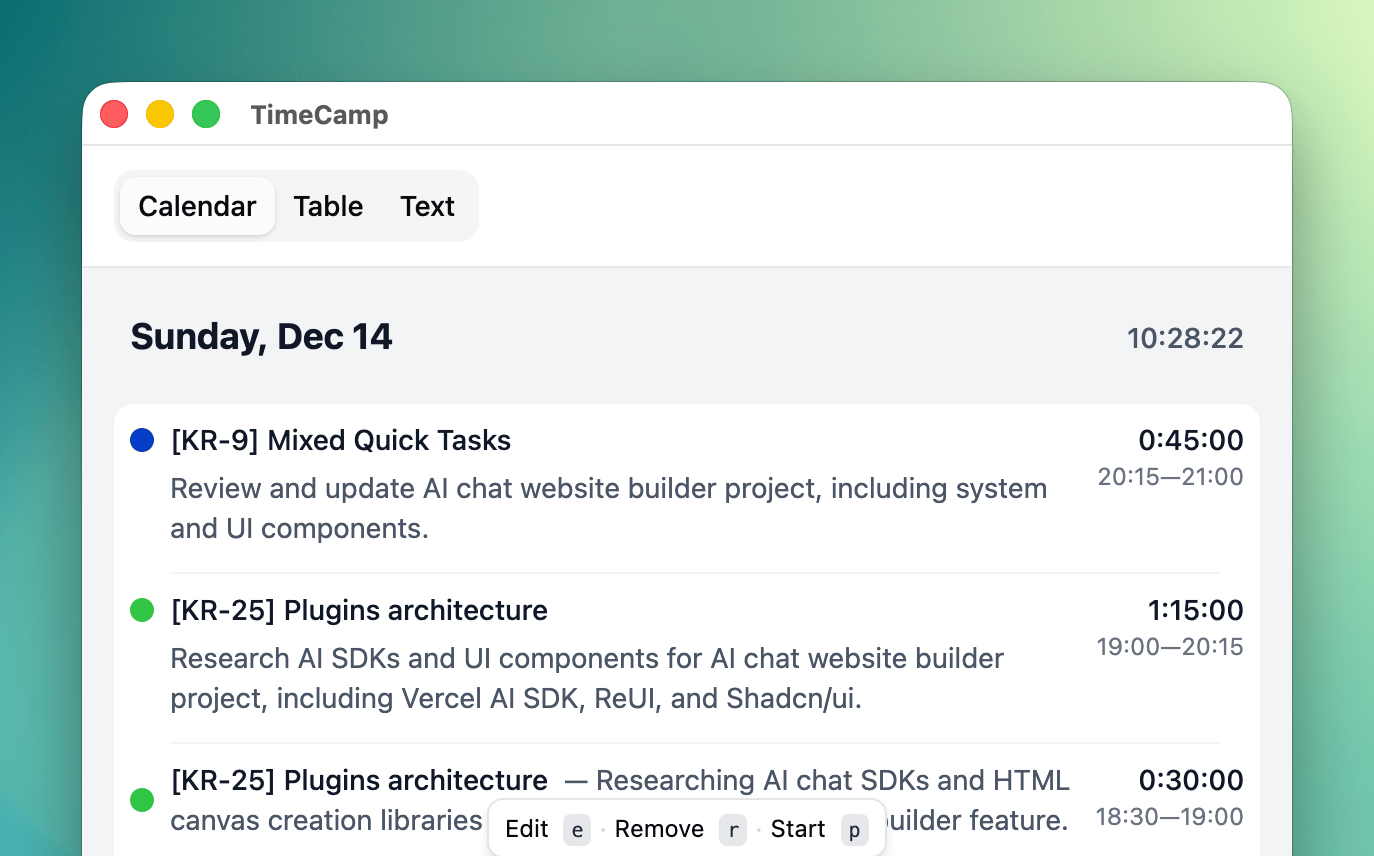Click the 'r' shortcut badge next to Remove
Screen dimensions: 1374x856
pyautogui.click(x=732, y=829)
